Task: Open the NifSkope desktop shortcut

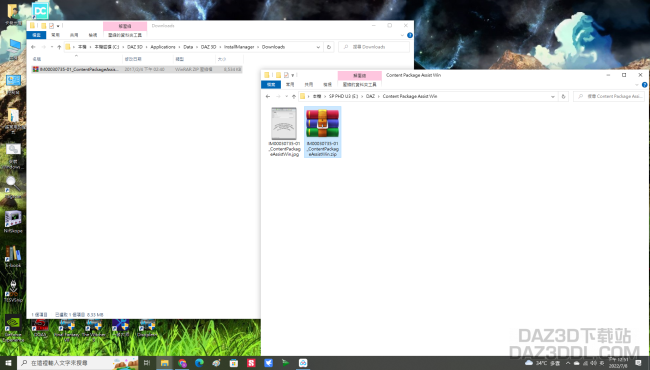Action: coord(13,222)
